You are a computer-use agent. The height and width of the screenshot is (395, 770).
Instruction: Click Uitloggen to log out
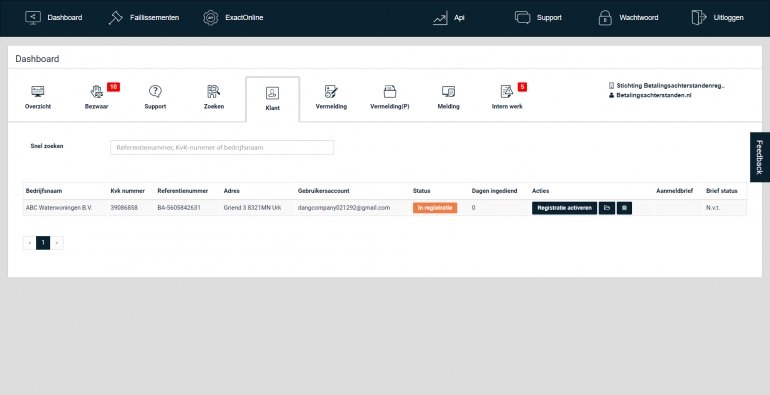[x=717, y=18]
